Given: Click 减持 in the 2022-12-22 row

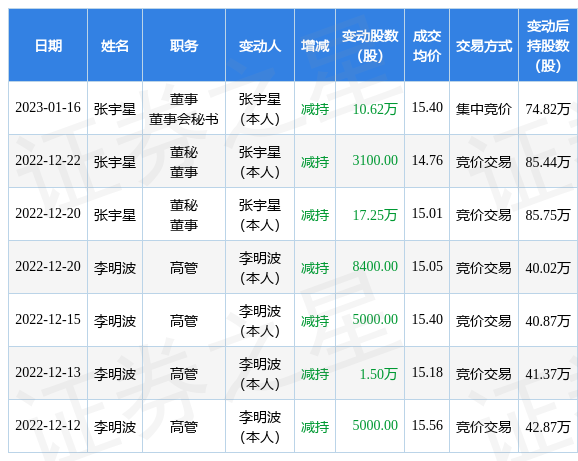Looking at the screenshot, I should click(315, 162).
